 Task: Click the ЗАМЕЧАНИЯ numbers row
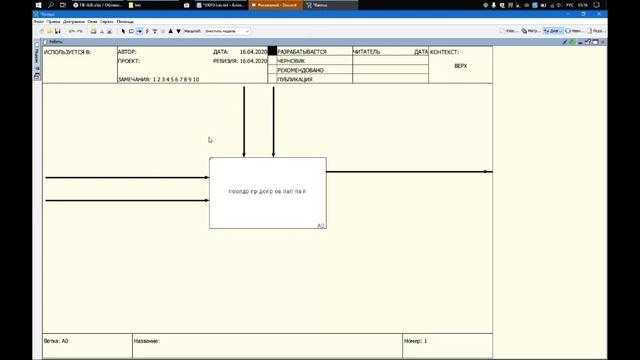[158, 80]
